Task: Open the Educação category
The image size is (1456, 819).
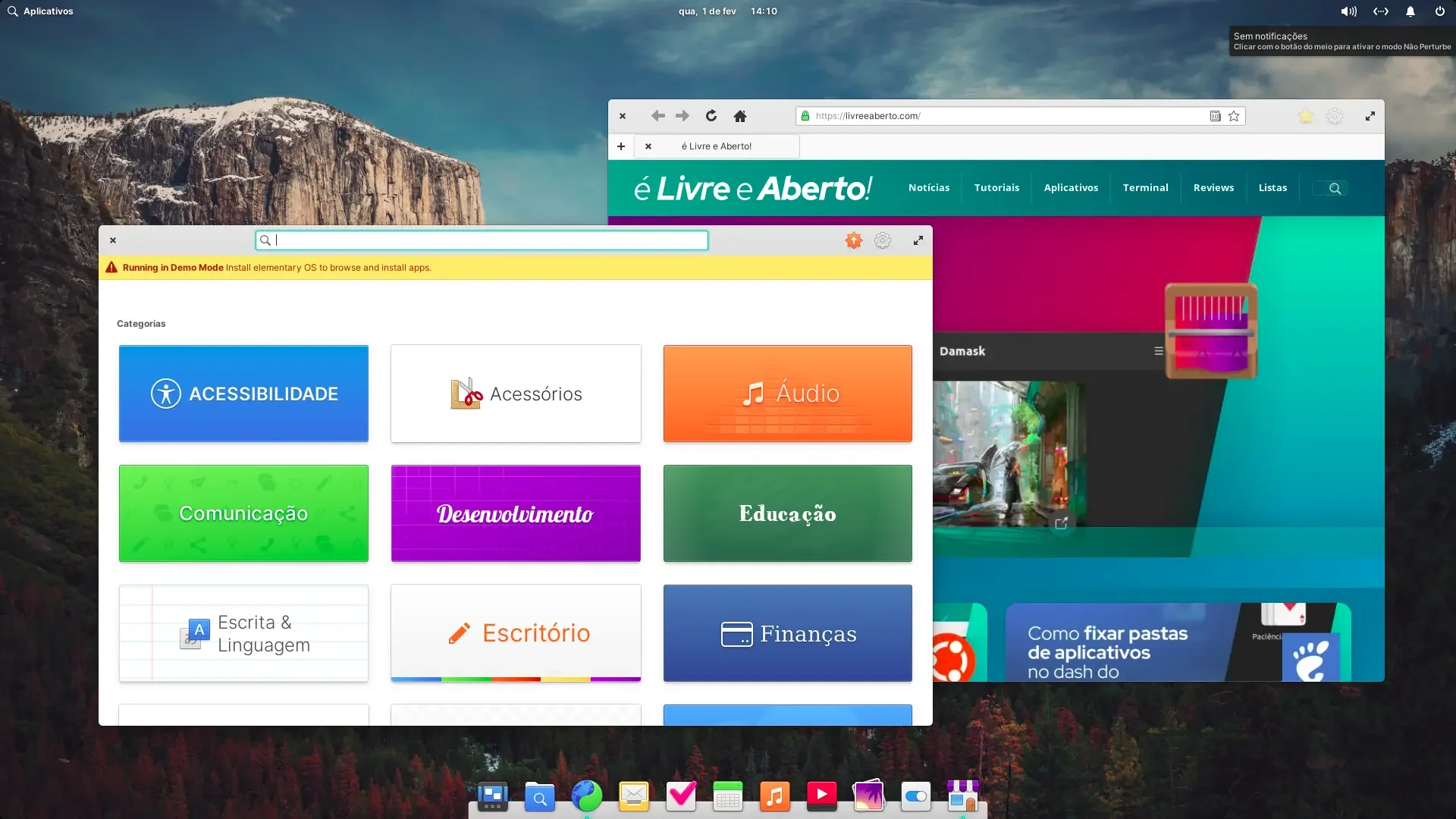Action: [788, 513]
